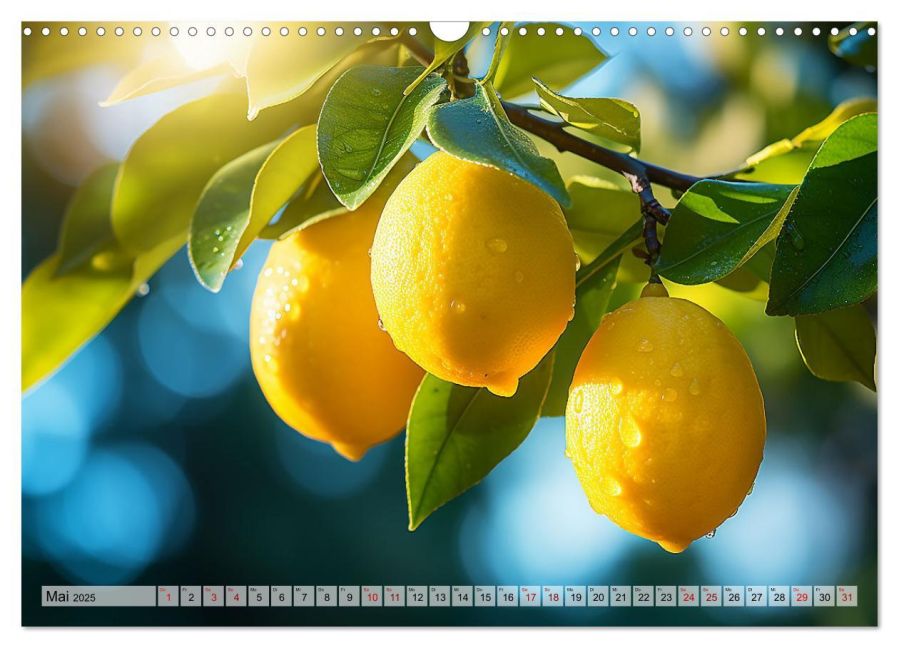The image size is (899, 648).
Task: Click day 7 calendar cell
Action: click(303, 597)
